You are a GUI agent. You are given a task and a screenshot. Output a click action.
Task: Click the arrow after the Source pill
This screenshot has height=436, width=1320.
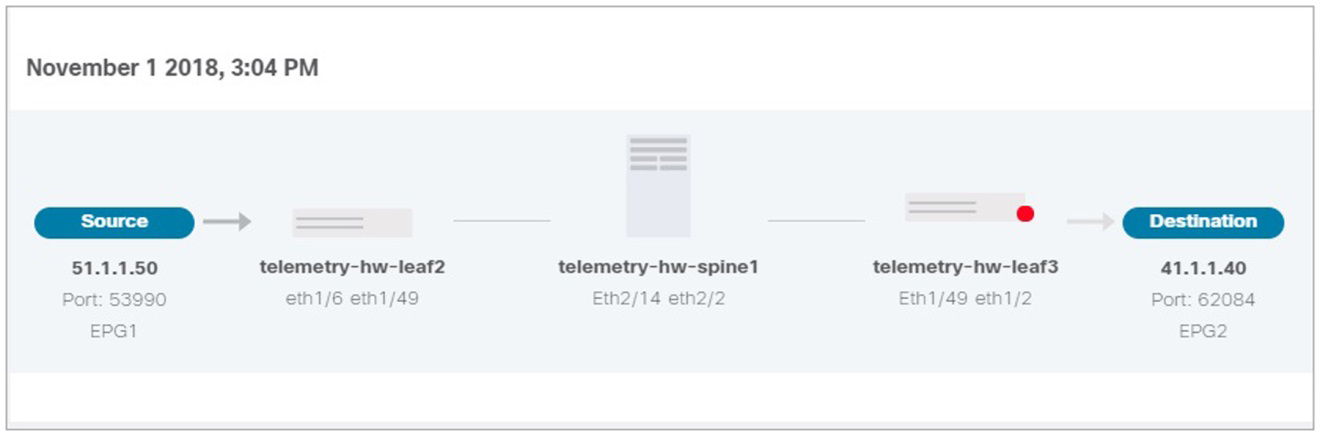click(x=227, y=221)
